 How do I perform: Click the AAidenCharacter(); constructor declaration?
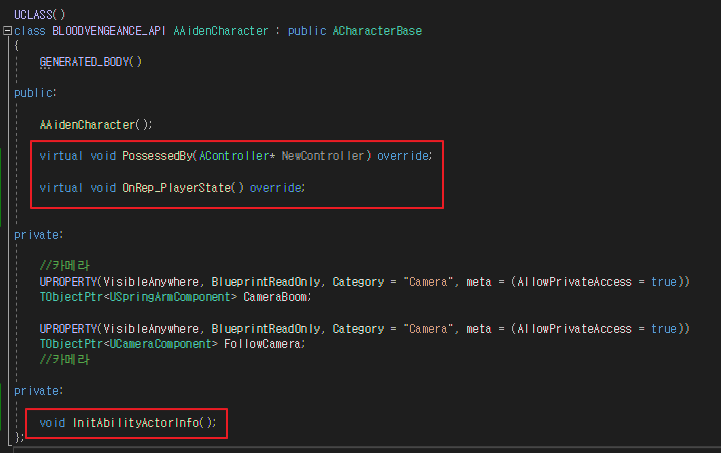[x=96, y=125]
